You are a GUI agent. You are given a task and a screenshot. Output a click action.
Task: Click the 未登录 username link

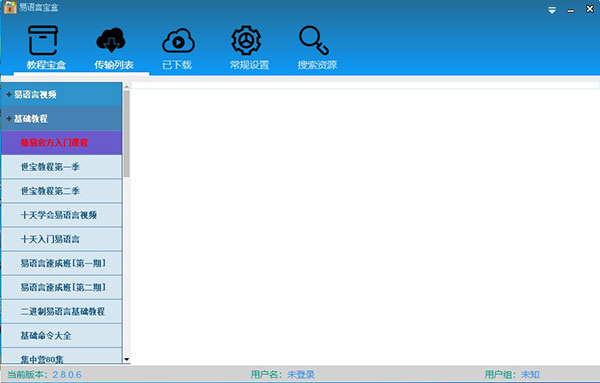[x=301, y=375]
